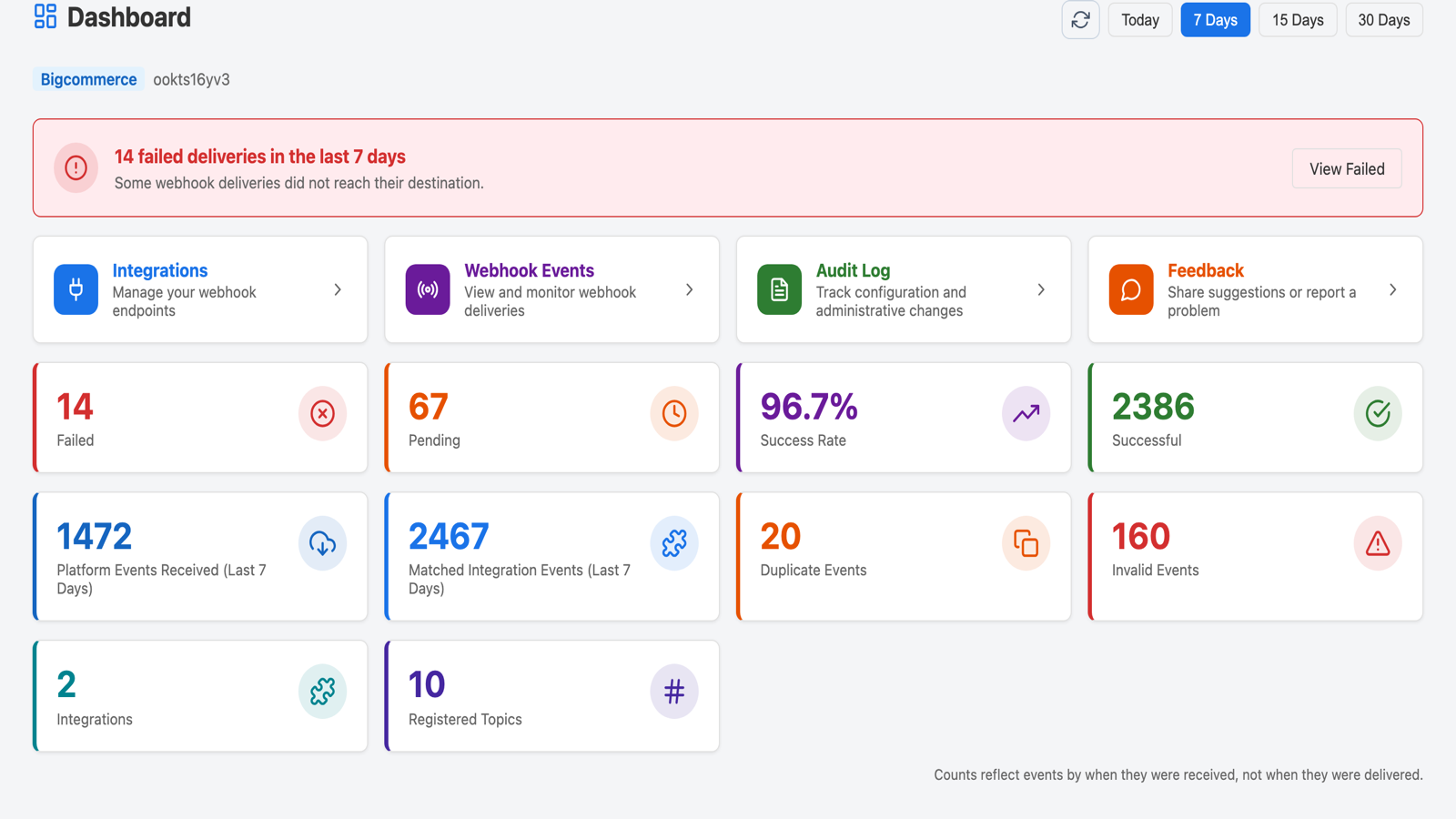The height and width of the screenshot is (819, 1456).
Task: Click the Registered Topics hash icon
Action: point(674,692)
